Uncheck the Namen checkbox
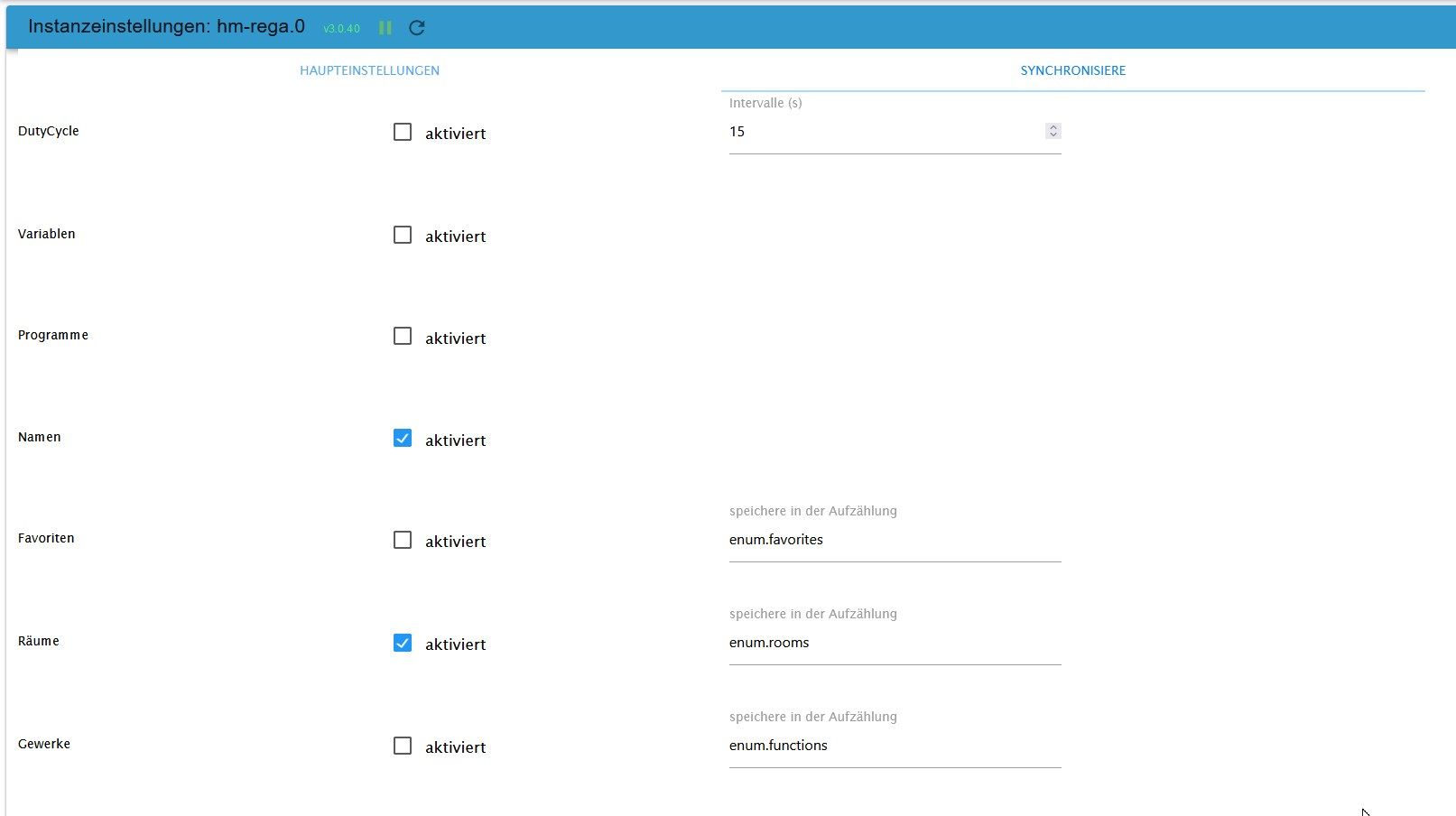Screen dimensions: 1456x816 point(403,439)
